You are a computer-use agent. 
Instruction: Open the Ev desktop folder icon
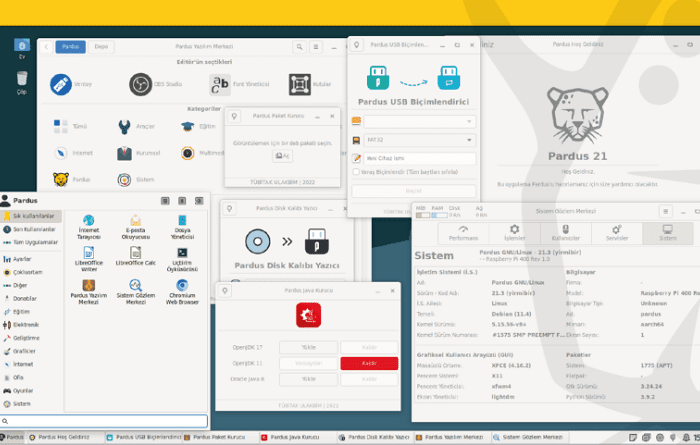22,49
